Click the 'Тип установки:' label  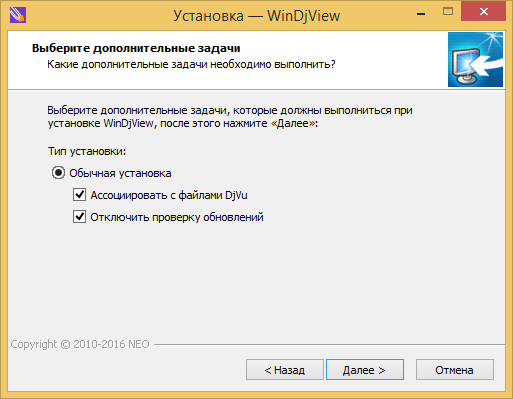87,151
